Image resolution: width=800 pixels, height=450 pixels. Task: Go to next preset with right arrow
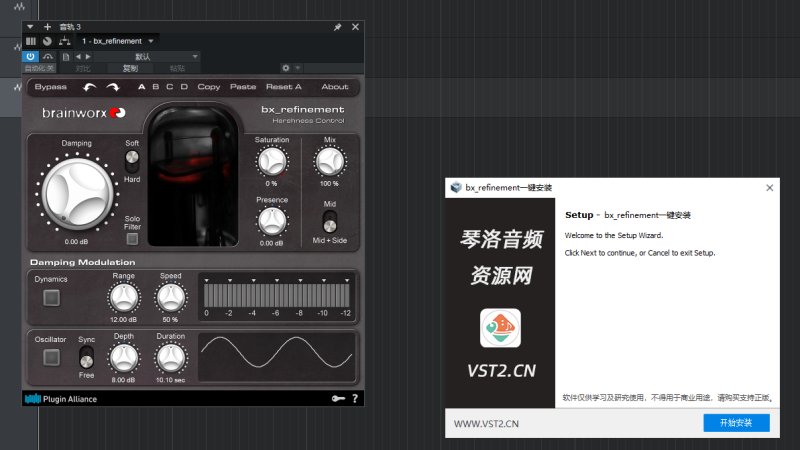88,57
